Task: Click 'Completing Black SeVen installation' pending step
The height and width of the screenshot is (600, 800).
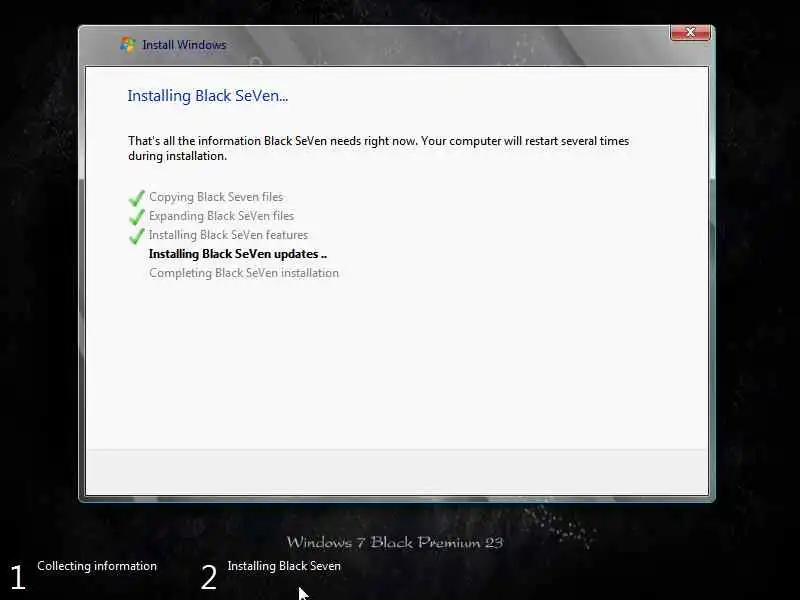Action: tap(244, 273)
